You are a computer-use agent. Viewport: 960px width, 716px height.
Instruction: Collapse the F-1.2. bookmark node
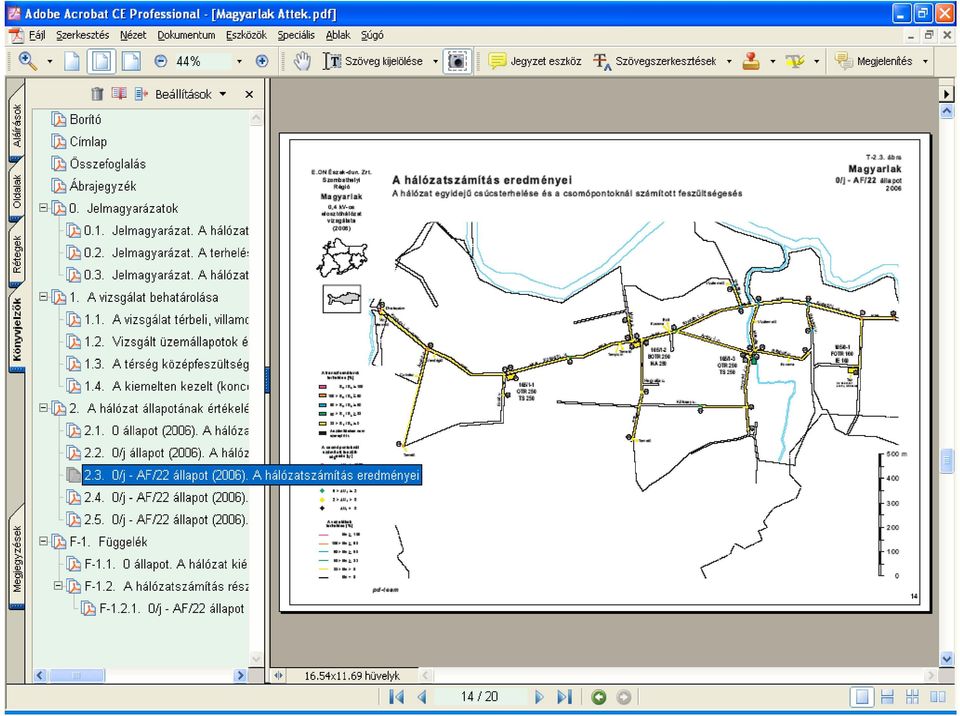pos(58,586)
